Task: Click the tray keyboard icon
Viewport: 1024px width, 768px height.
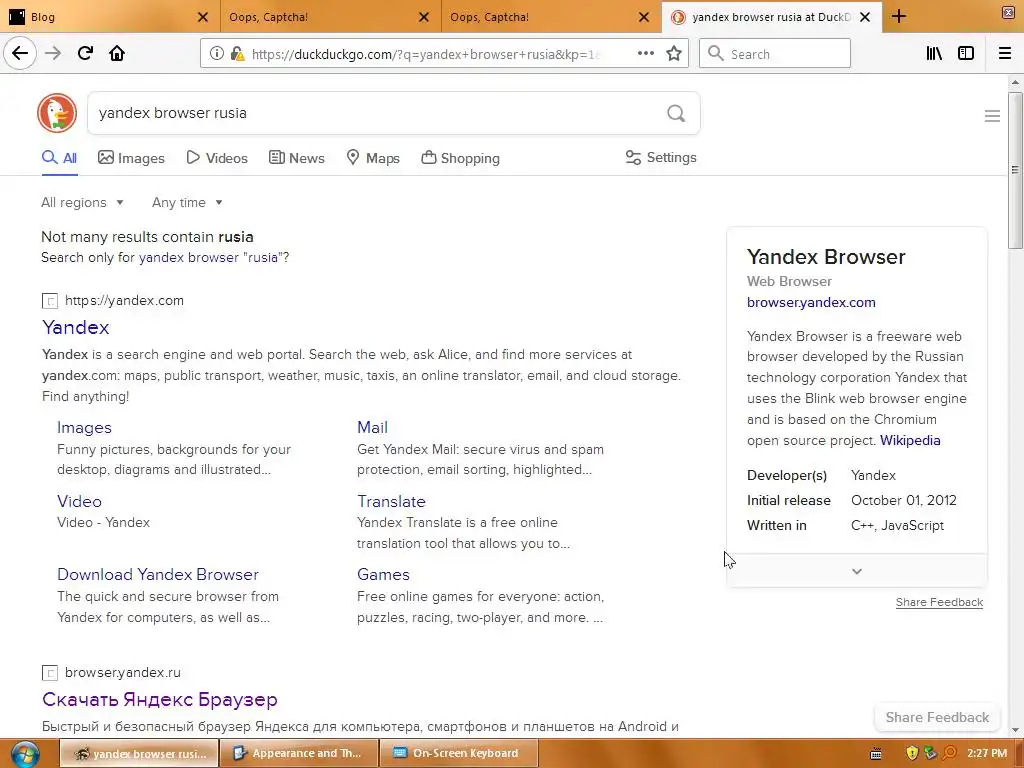Action: click(x=876, y=754)
